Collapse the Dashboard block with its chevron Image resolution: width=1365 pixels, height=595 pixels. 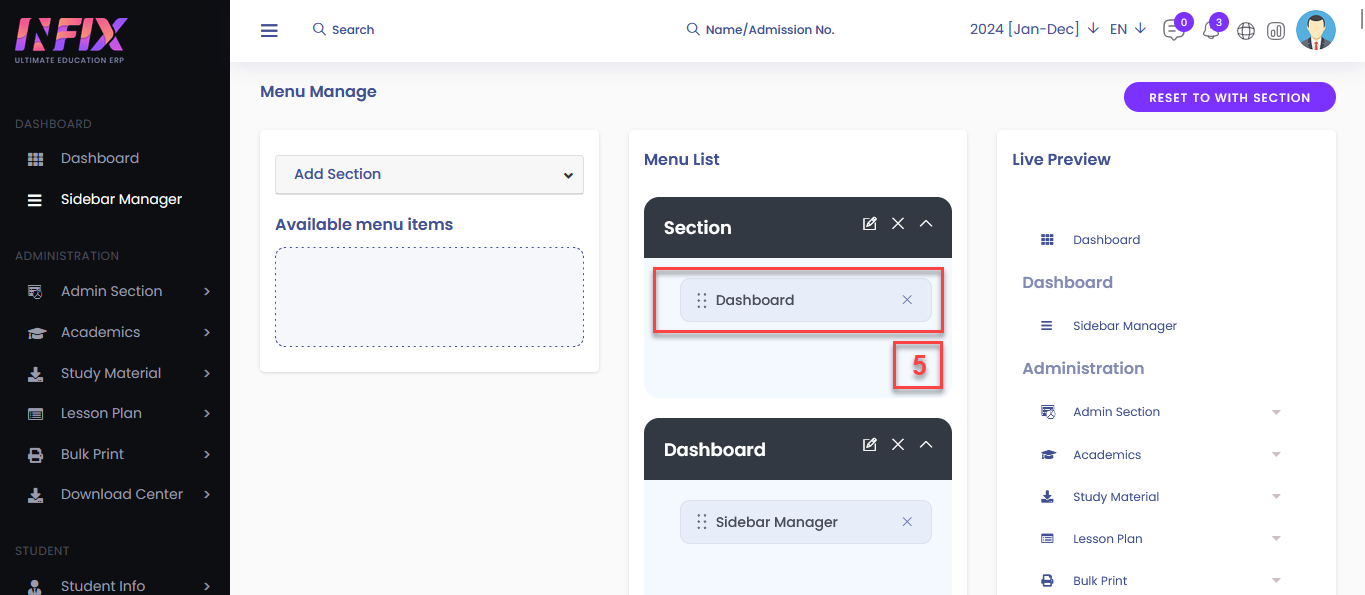926,444
